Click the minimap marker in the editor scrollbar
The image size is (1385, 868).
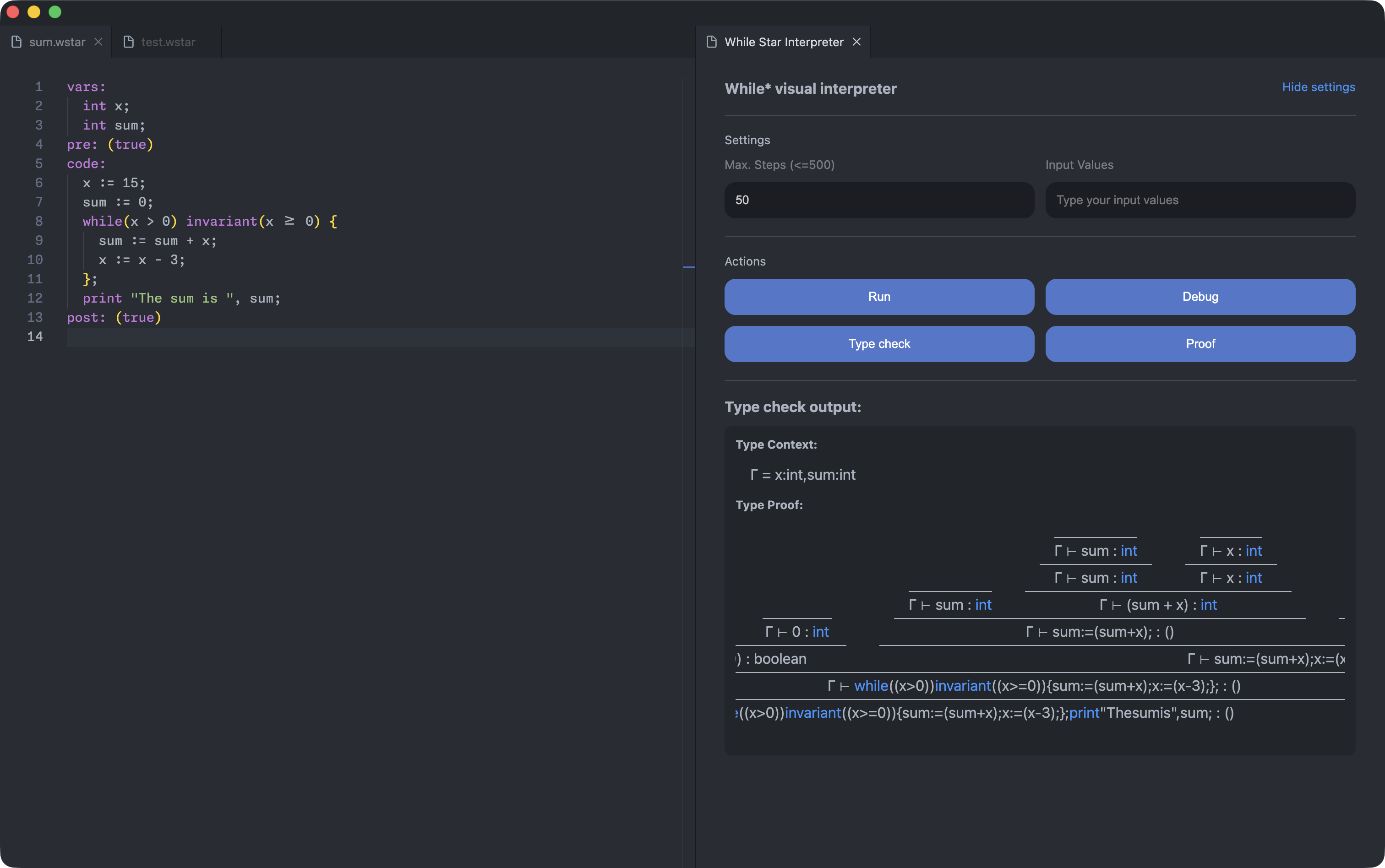coord(688,267)
